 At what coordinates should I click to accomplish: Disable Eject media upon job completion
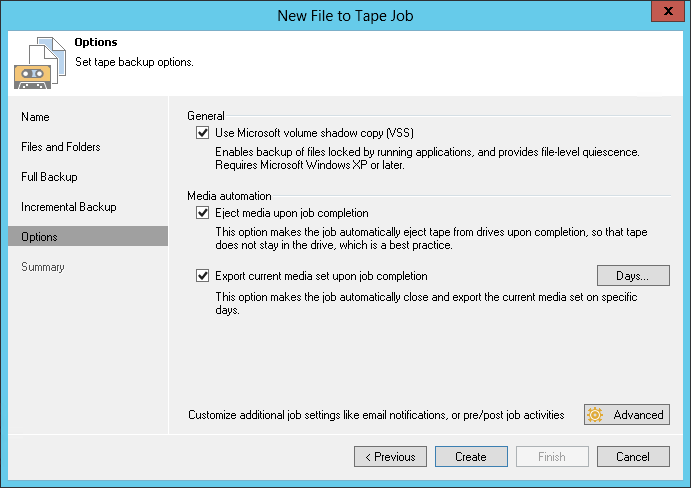203,213
